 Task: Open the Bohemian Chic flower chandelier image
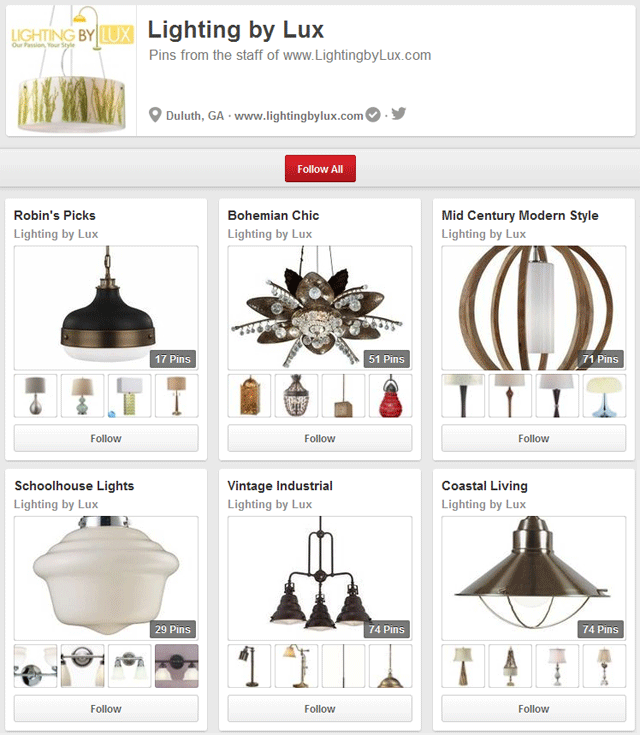coord(320,308)
